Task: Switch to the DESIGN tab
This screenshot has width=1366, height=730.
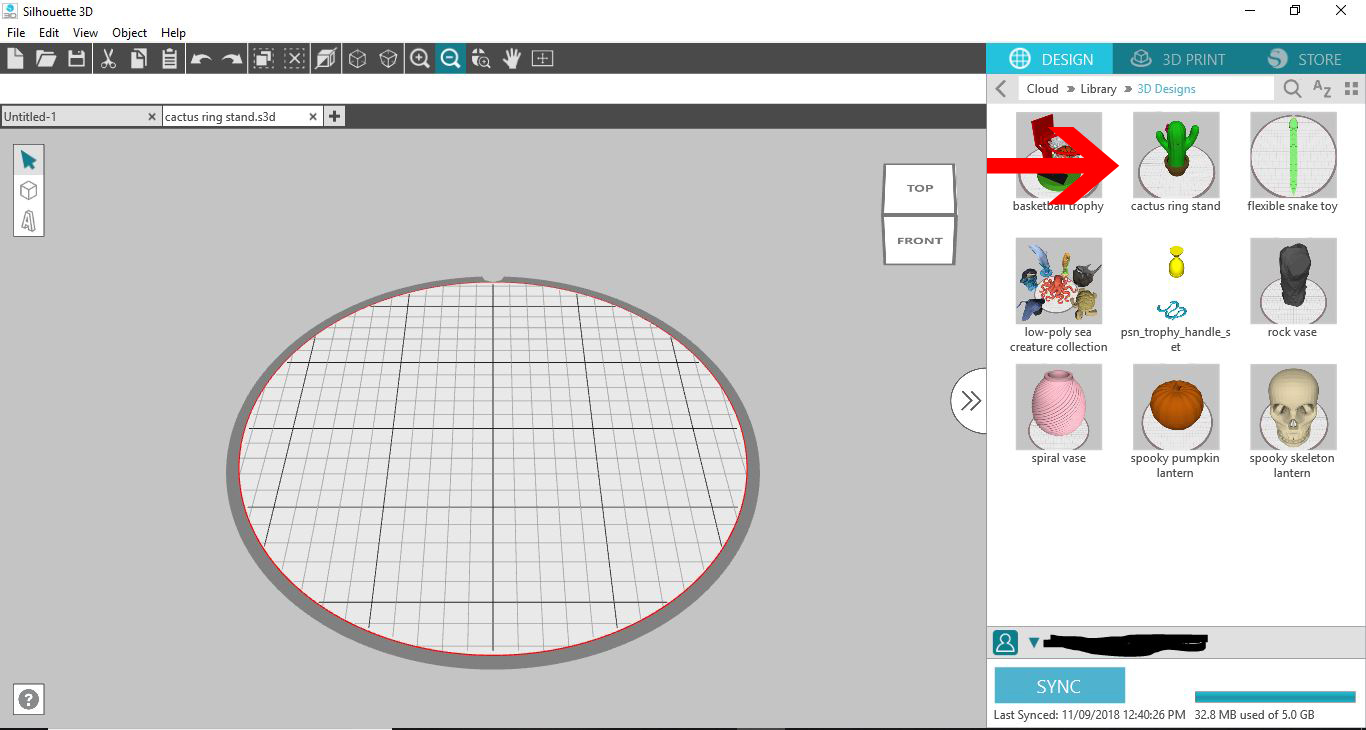Action: pyautogui.click(x=1048, y=59)
